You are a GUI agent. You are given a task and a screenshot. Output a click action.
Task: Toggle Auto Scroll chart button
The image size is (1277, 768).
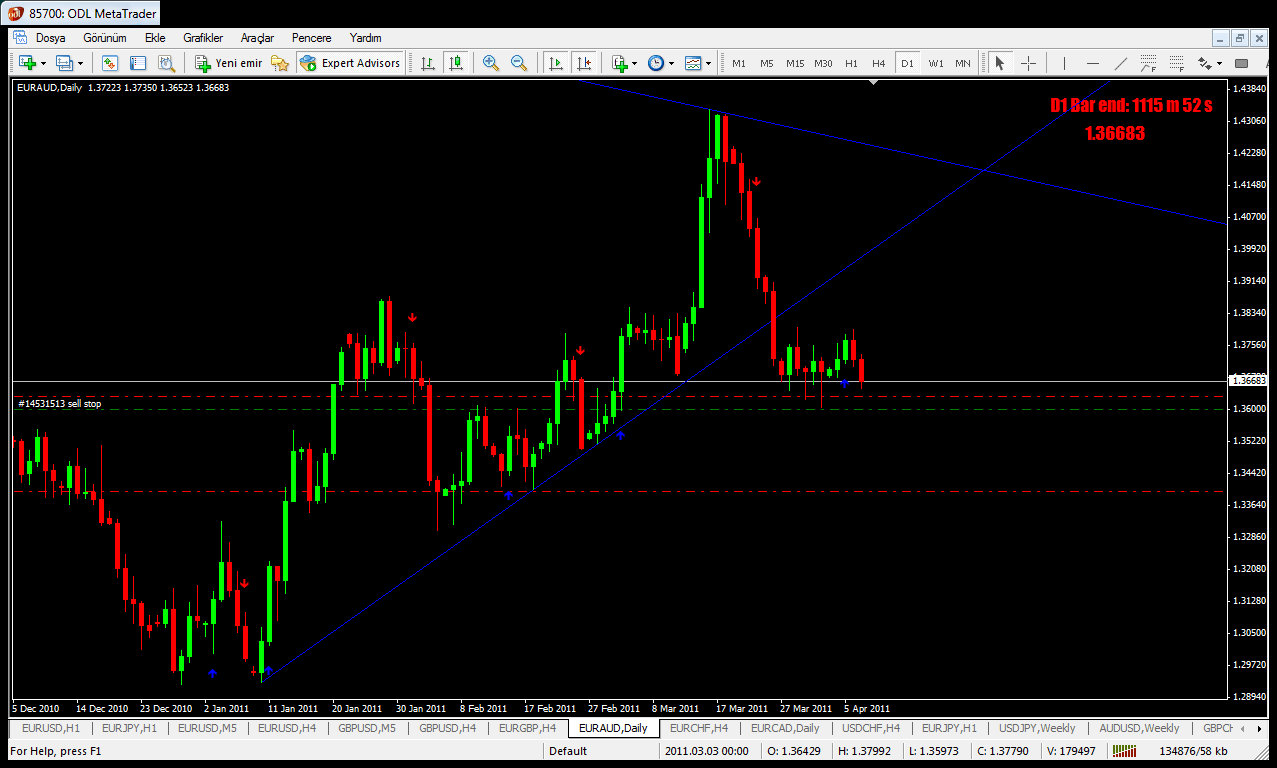click(x=556, y=63)
